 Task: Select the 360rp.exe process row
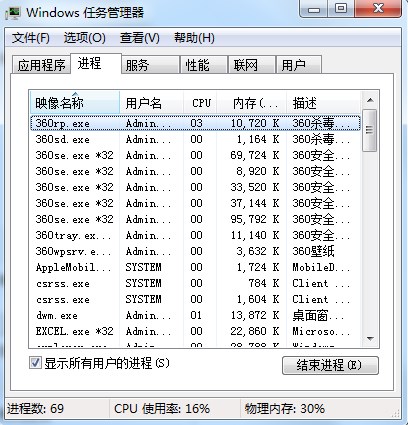pos(195,123)
